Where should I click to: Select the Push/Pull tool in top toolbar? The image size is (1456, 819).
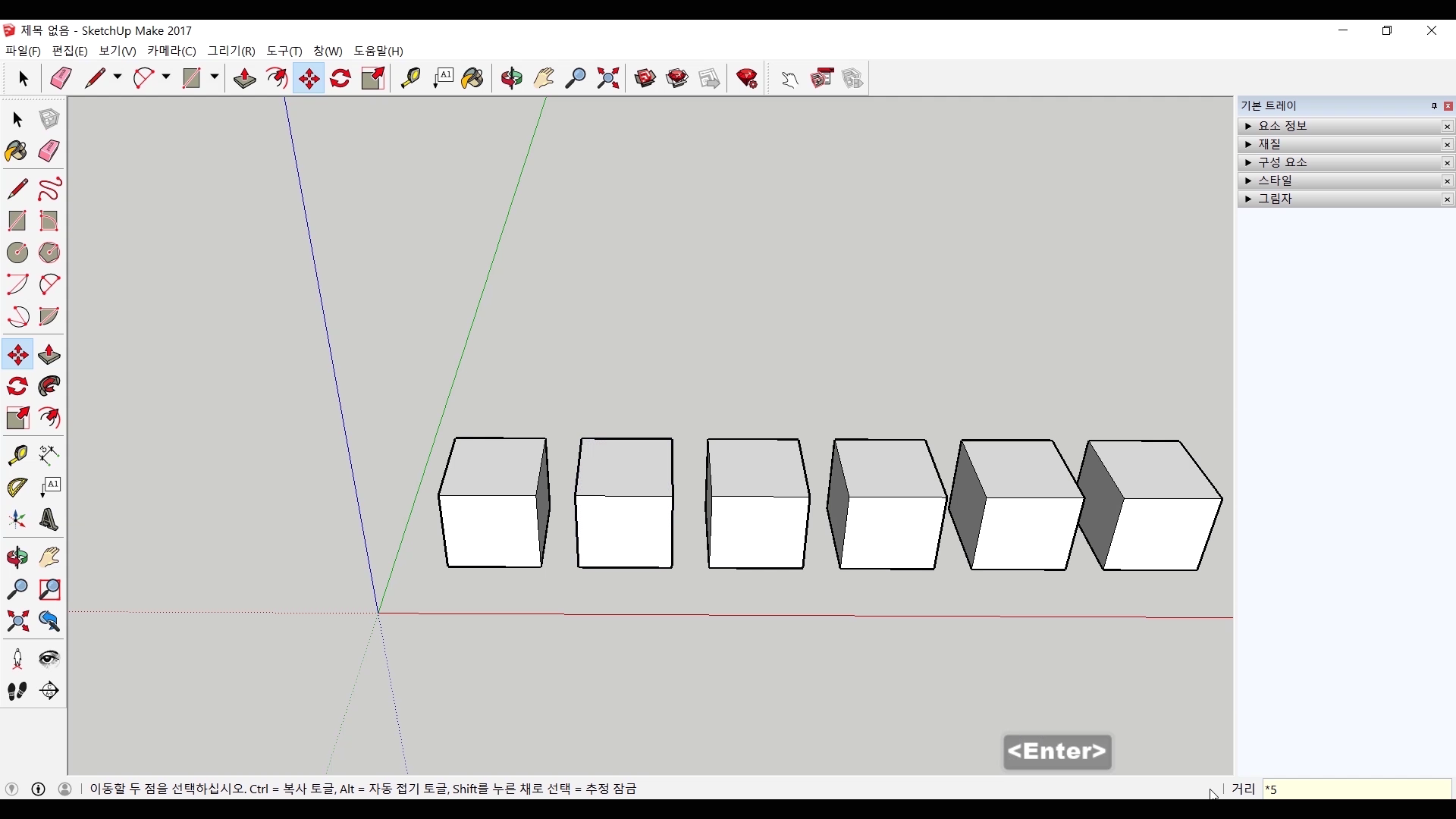tap(244, 78)
